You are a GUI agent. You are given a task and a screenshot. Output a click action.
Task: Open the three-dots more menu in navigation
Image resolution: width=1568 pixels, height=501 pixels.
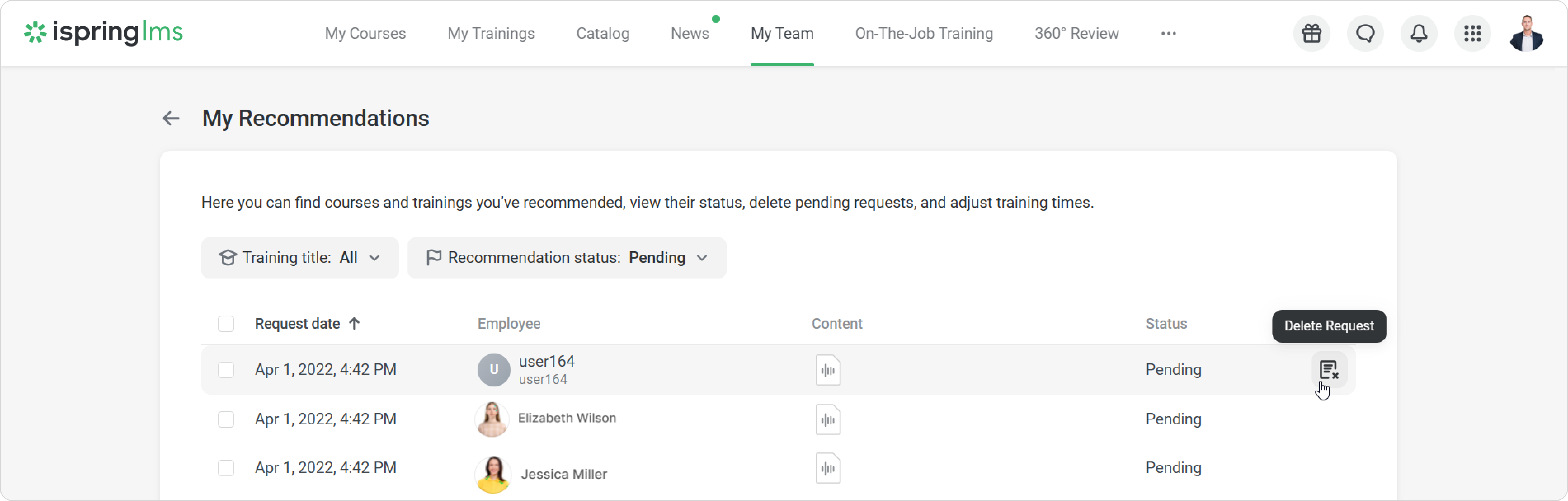(x=1168, y=33)
